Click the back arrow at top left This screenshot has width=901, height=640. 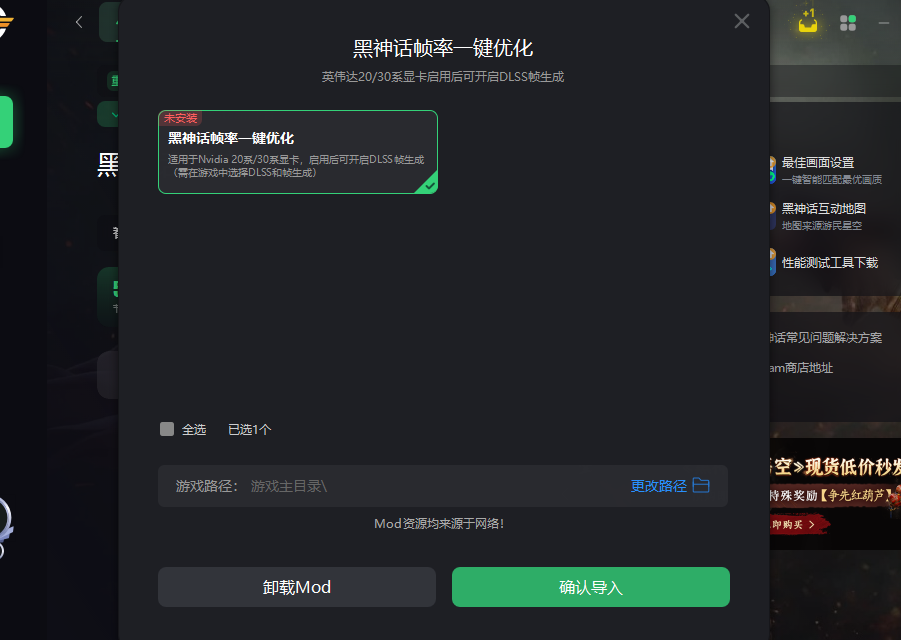point(79,22)
